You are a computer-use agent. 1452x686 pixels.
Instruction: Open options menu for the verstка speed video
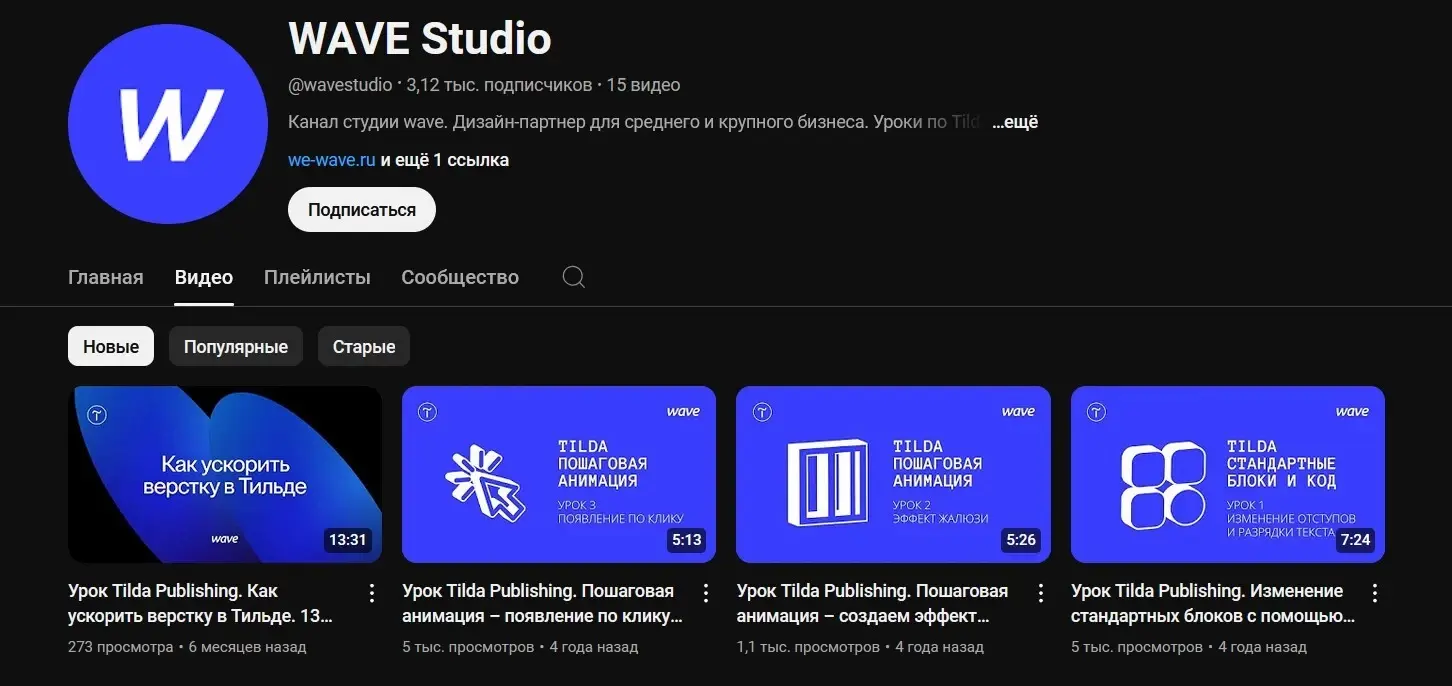pos(371,592)
